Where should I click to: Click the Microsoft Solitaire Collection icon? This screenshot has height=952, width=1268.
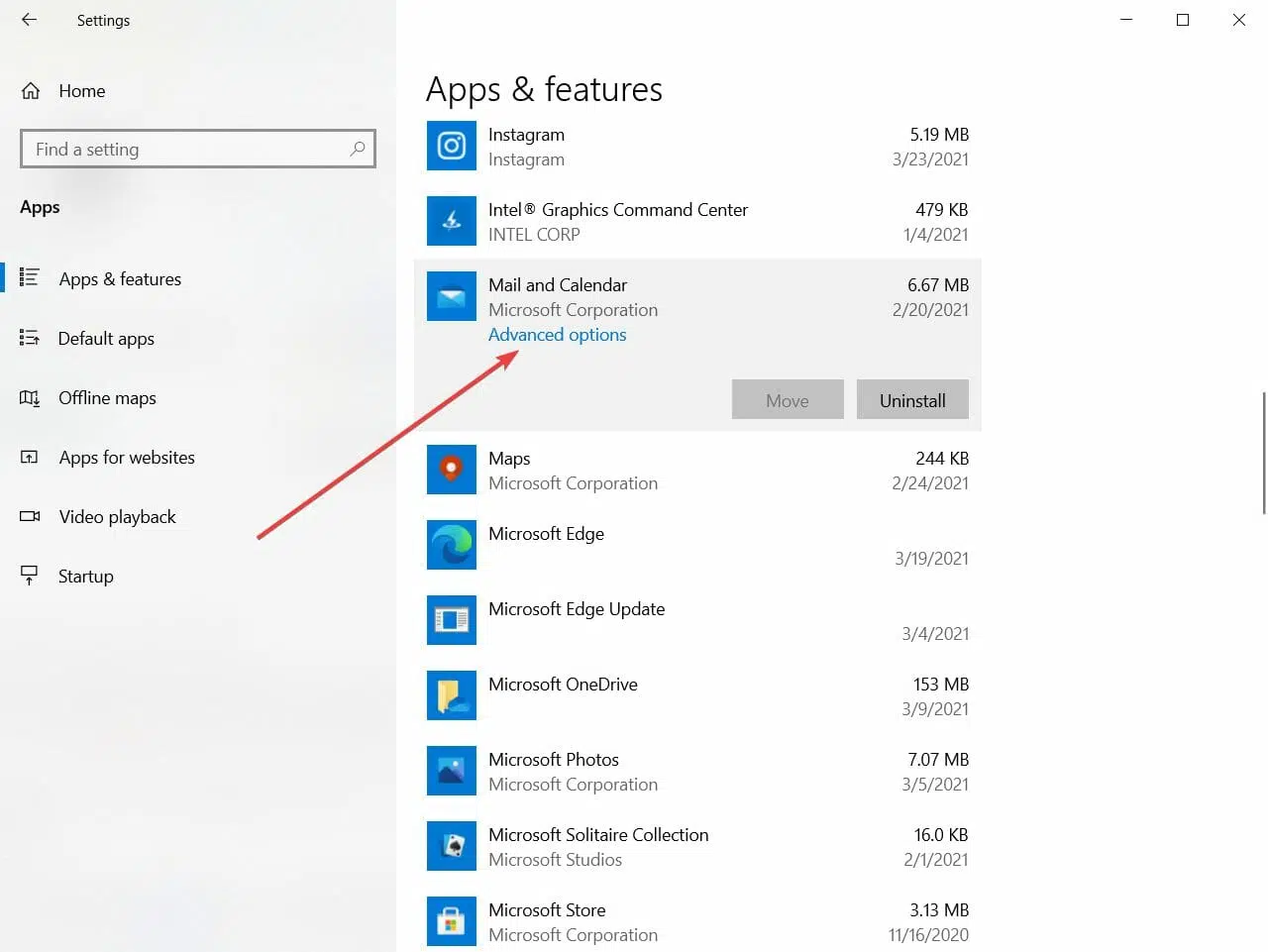point(452,846)
